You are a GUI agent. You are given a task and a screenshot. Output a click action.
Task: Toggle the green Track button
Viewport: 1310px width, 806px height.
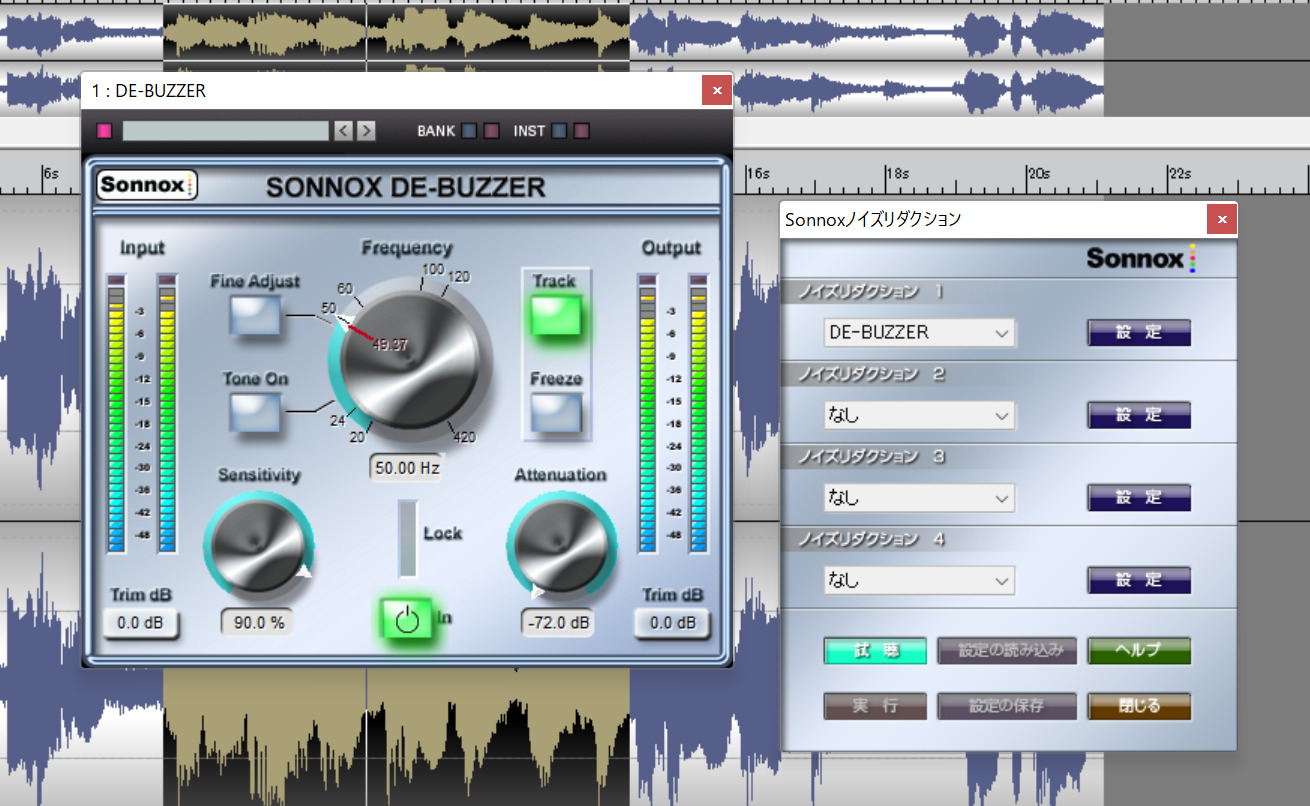pos(556,315)
